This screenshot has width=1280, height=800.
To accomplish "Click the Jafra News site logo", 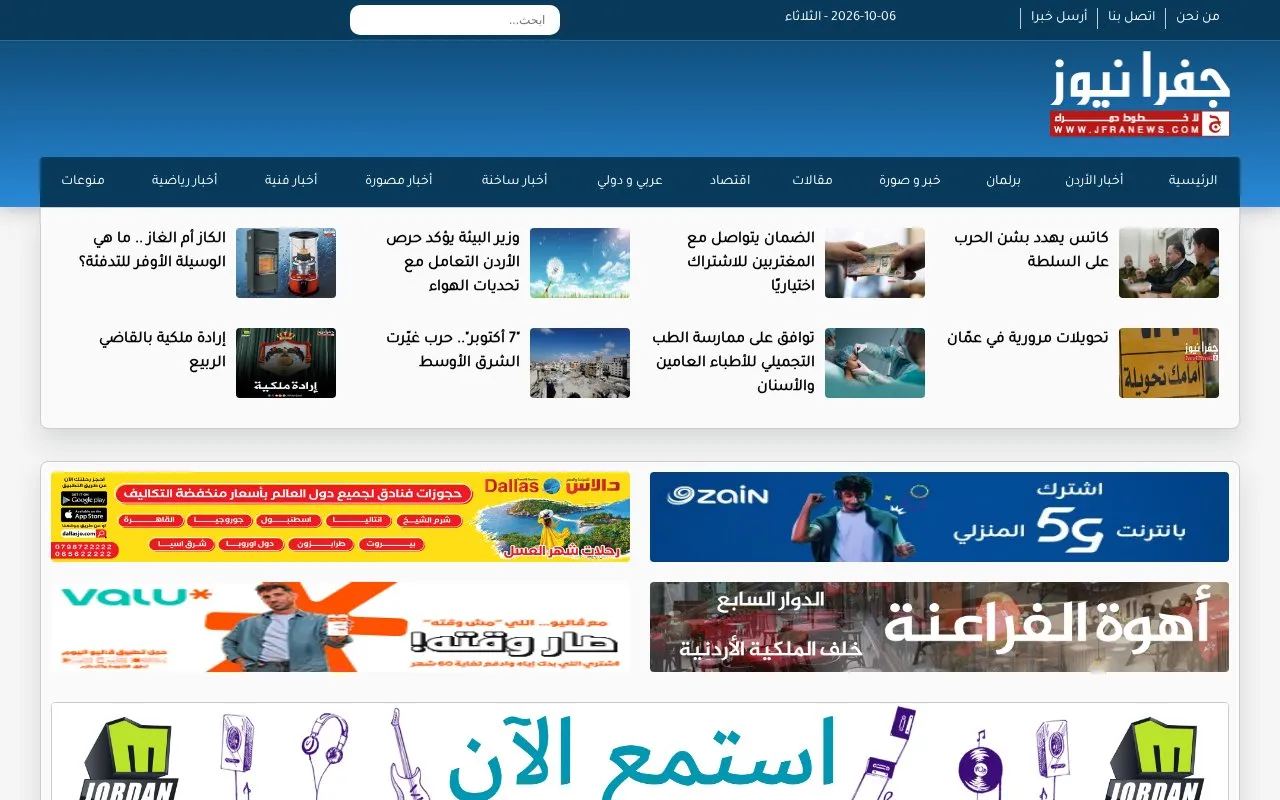I will coord(1140,94).
